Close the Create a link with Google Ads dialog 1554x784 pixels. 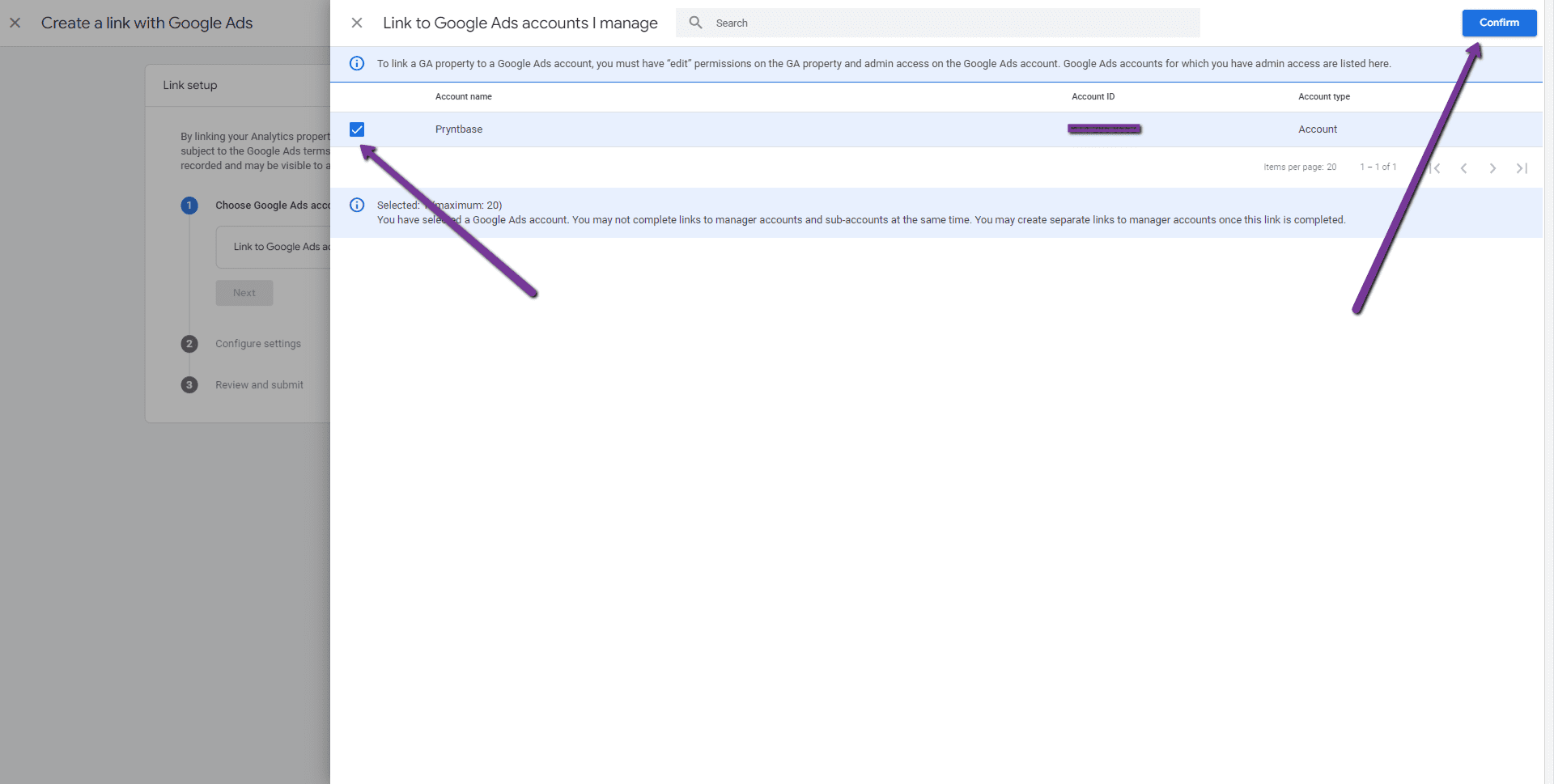click(x=15, y=23)
